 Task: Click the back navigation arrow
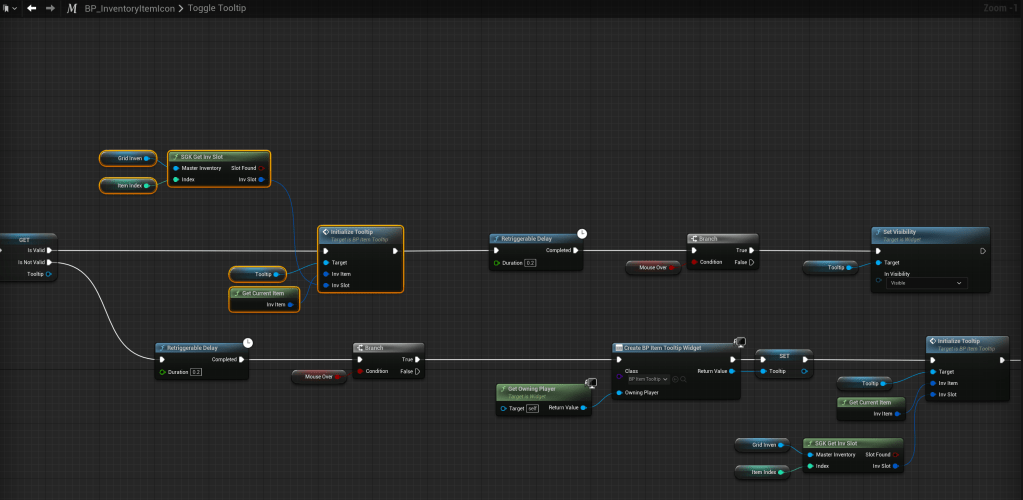coord(32,8)
